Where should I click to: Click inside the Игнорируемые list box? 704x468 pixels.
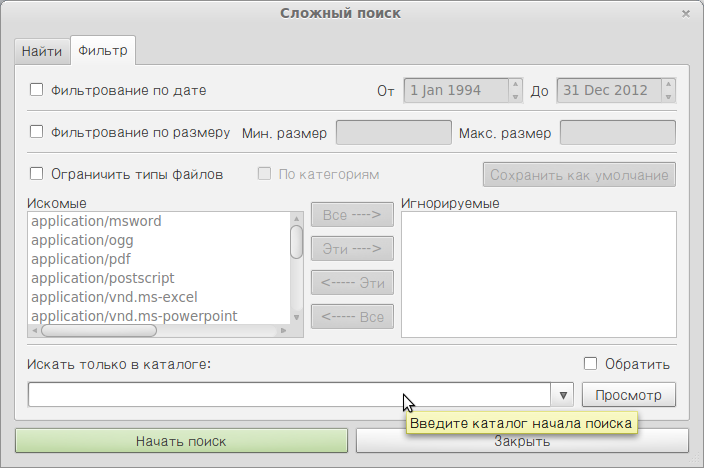pos(539,274)
